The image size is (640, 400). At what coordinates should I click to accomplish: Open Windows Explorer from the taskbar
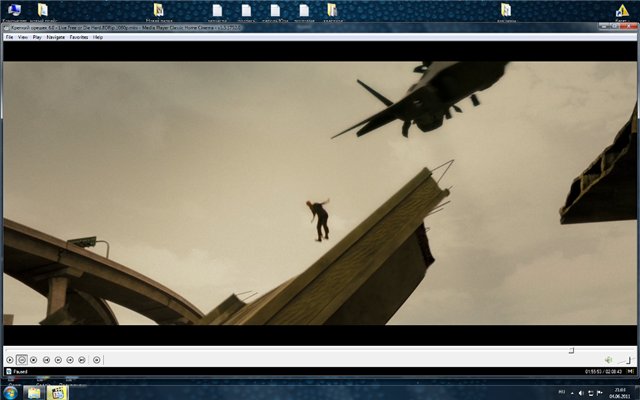pyautogui.click(x=34, y=393)
